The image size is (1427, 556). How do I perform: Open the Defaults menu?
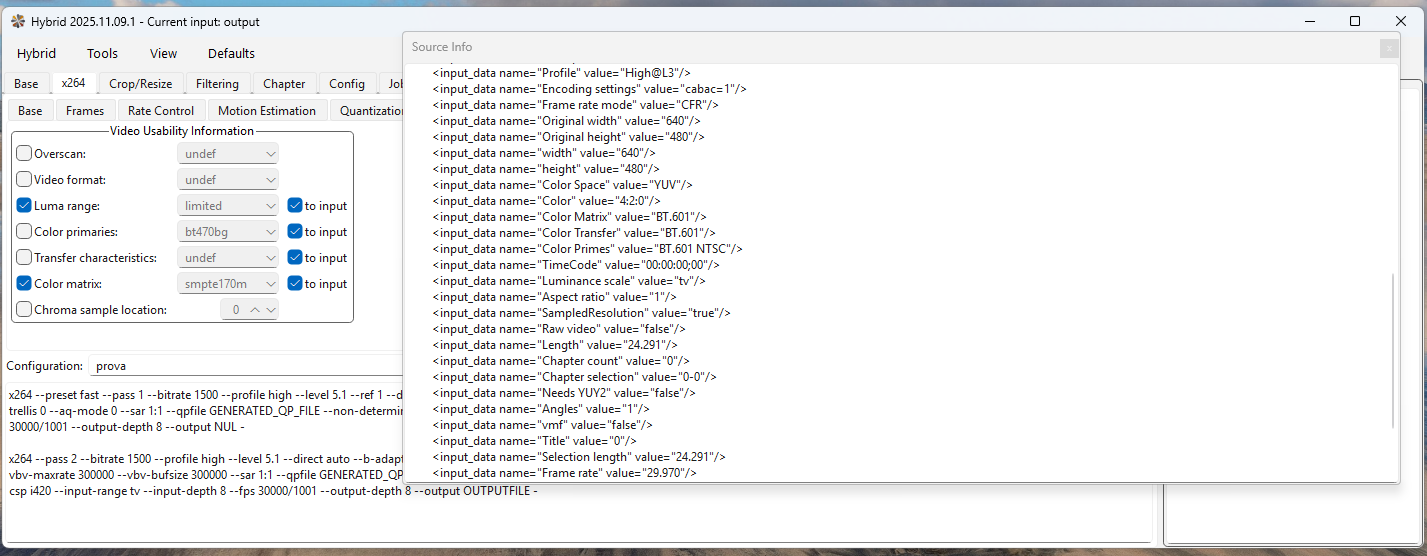231,54
